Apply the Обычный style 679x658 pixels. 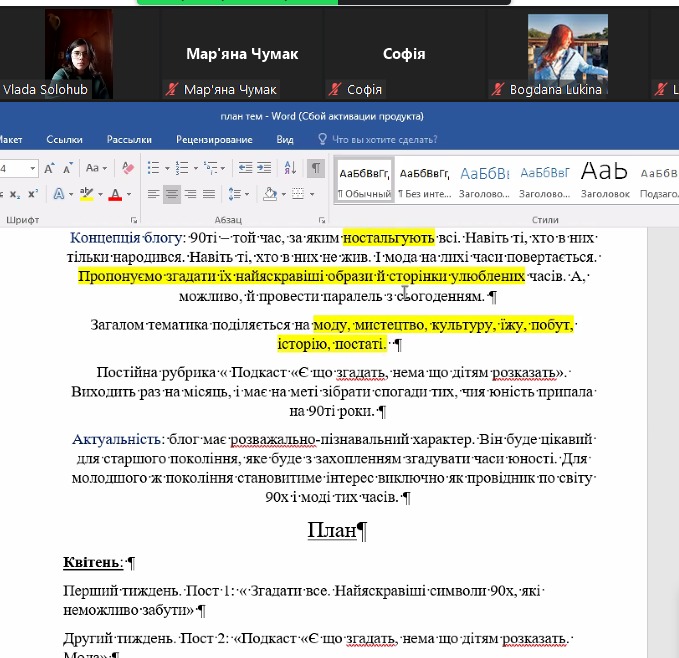[364, 180]
